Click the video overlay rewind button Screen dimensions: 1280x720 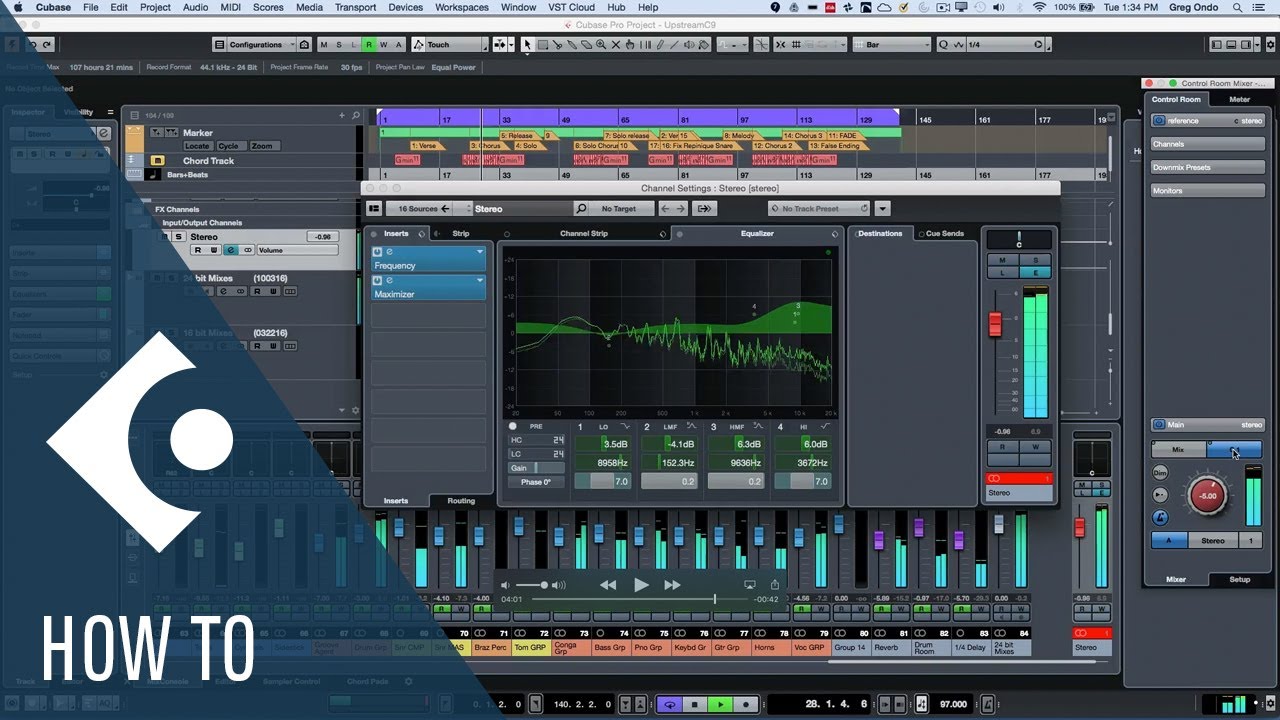608,585
